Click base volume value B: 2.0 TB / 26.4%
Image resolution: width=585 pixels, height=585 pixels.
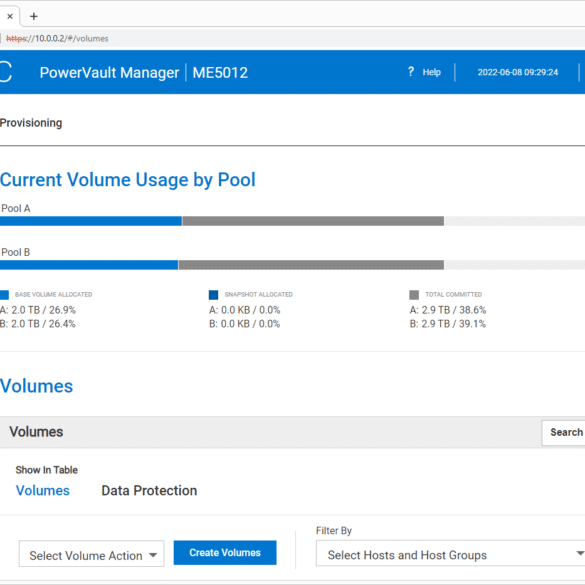[38, 323]
